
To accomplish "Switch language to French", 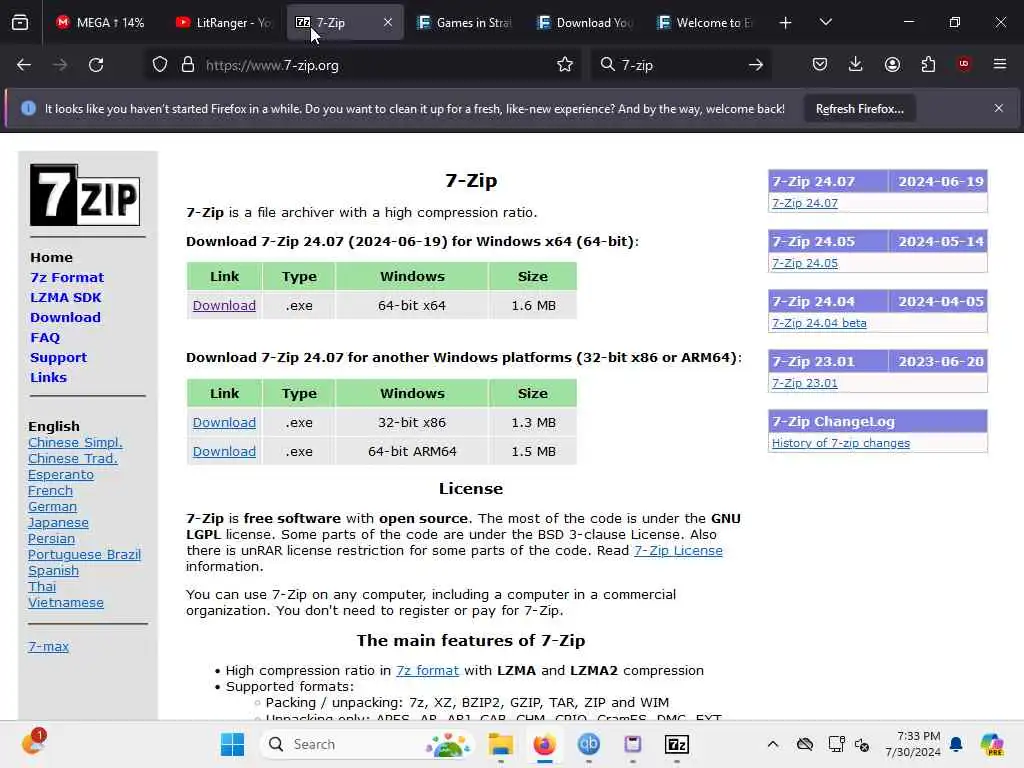I will 50,491.
